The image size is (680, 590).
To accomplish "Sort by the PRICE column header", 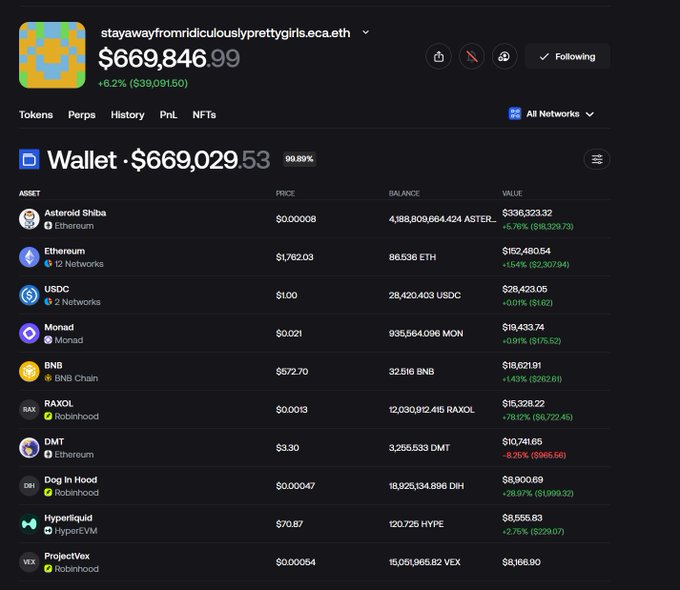I will [285, 193].
